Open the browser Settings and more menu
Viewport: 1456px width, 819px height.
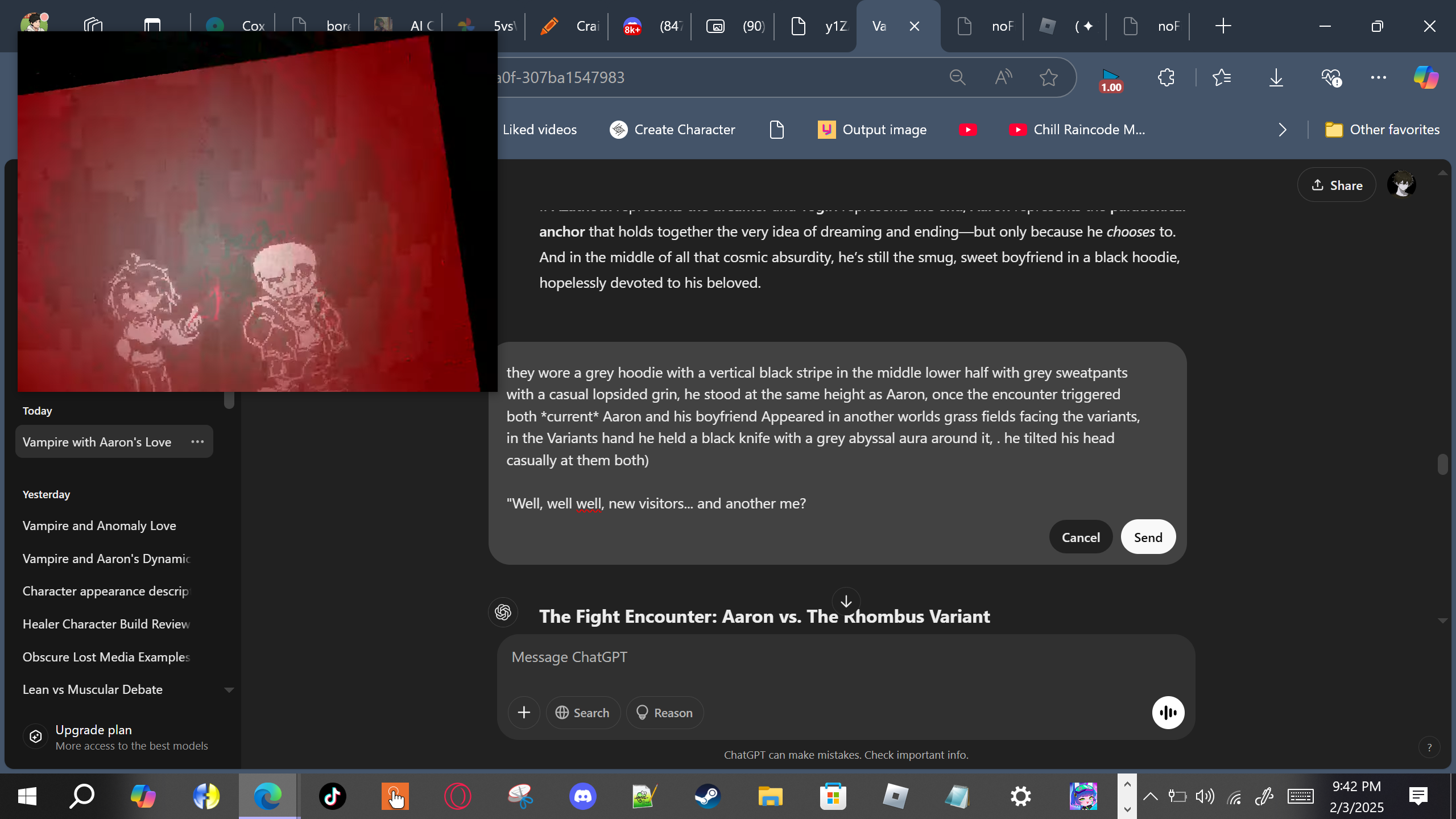(1379, 77)
